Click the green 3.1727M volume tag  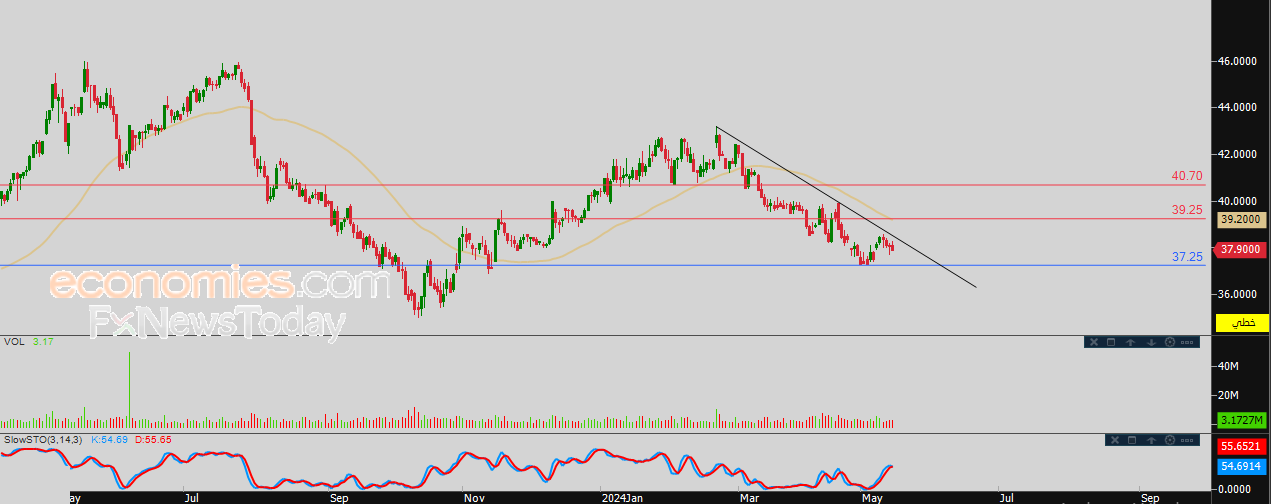tap(1242, 420)
